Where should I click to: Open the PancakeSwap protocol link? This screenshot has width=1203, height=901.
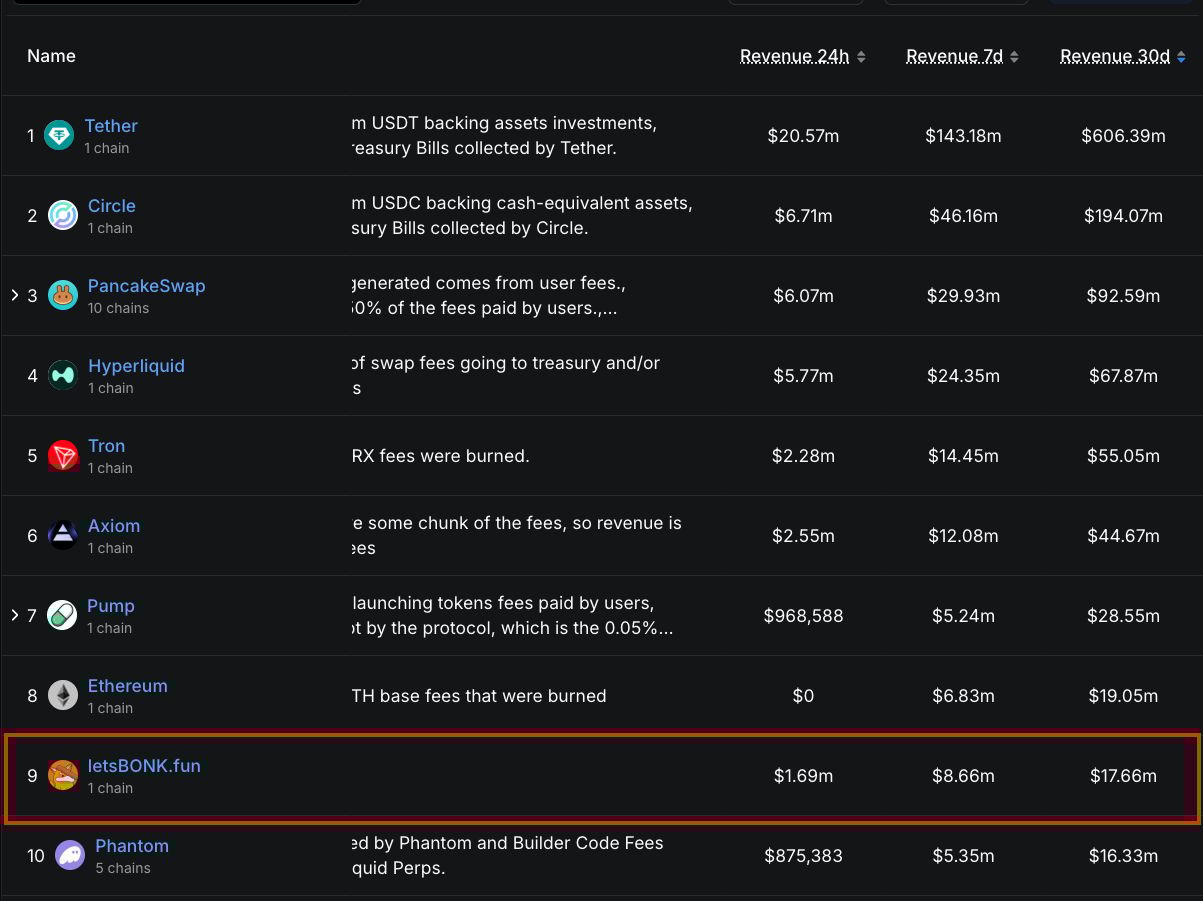click(147, 286)
